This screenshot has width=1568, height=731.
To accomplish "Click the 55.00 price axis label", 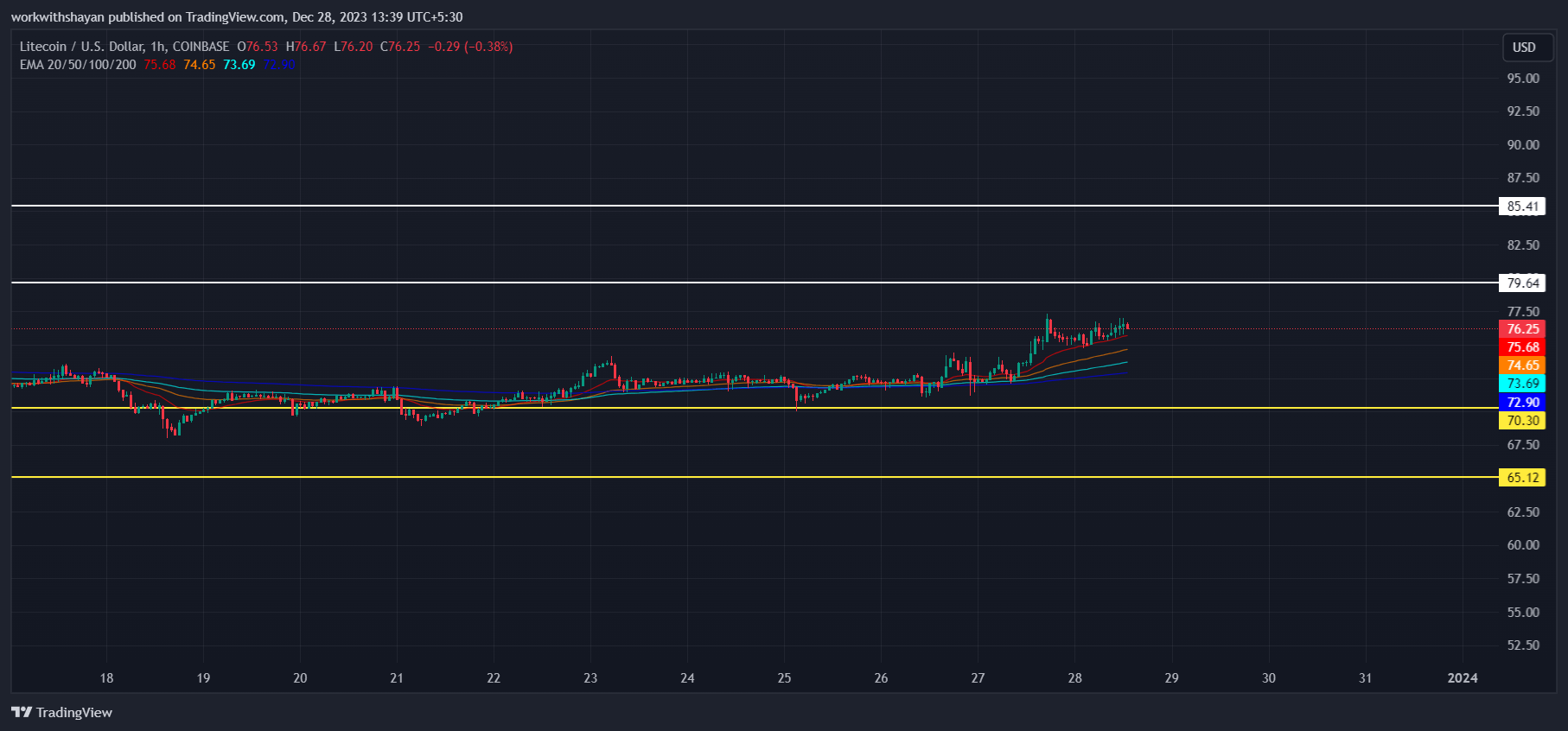I will [1523, 613].
